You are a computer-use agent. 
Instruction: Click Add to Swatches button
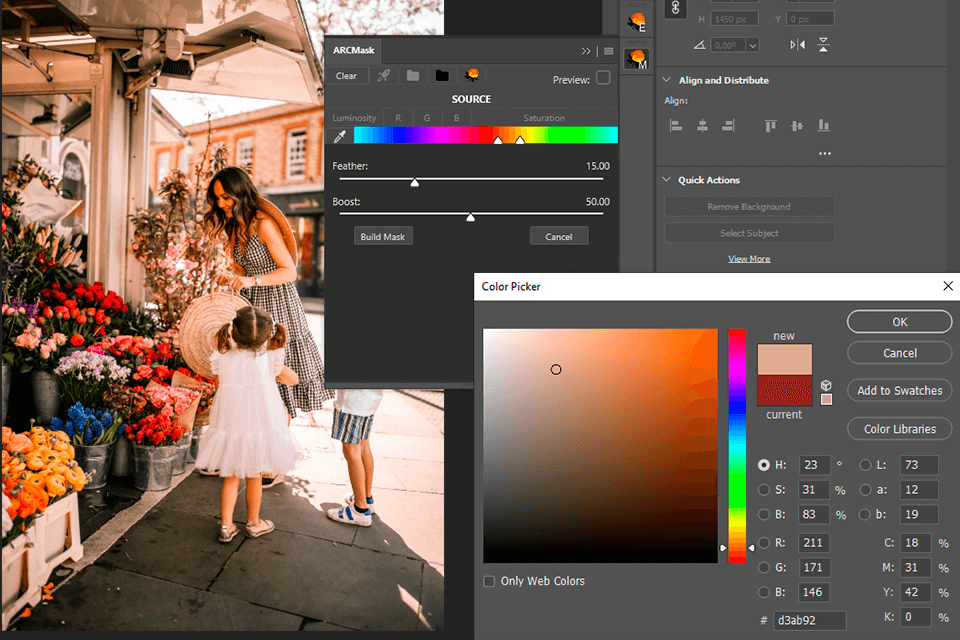[x=899, y=390]
